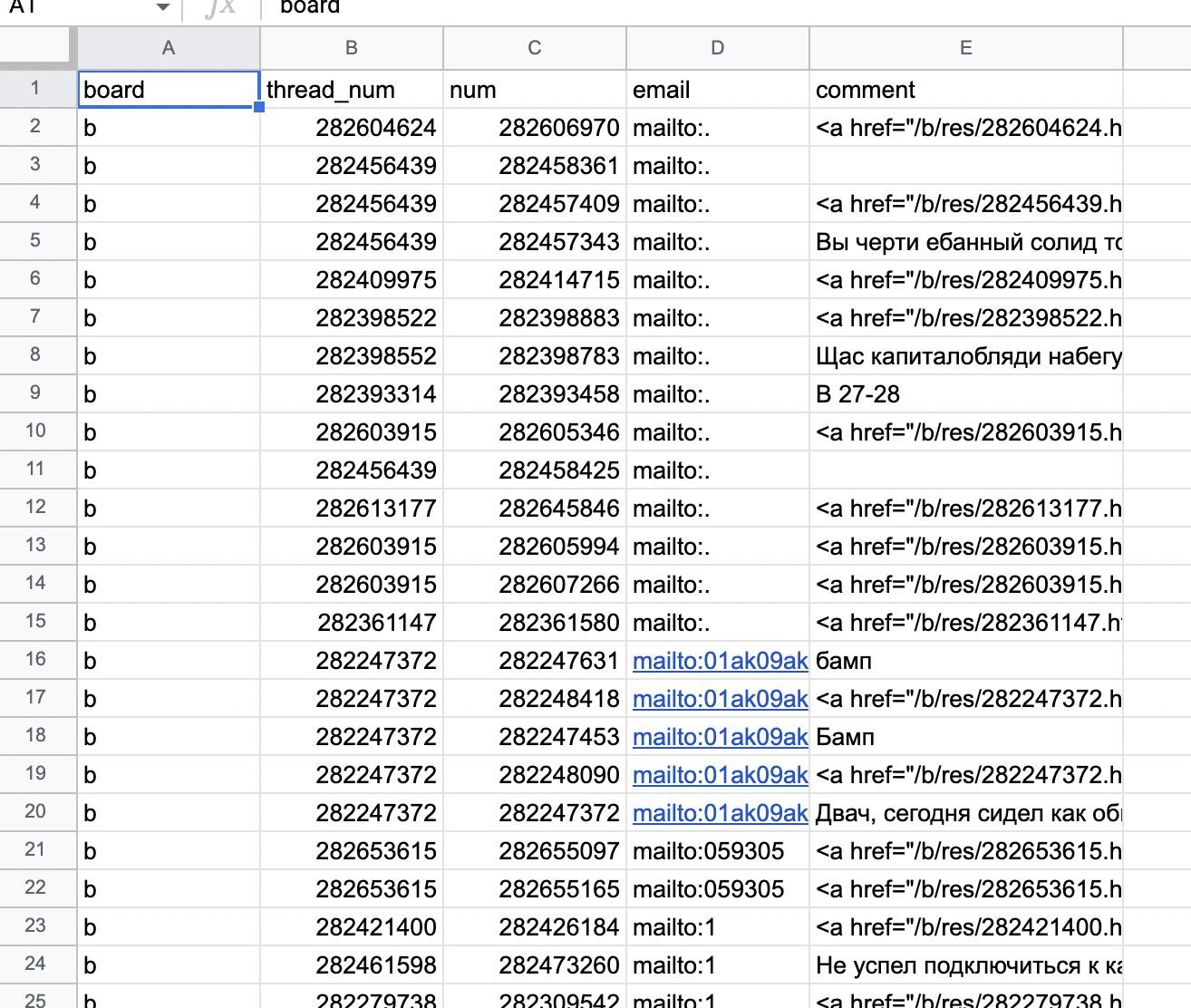The image size is (1191, 1008).
Task: Click comment link text for thread 282361147
Action: (x=968, y=623)
